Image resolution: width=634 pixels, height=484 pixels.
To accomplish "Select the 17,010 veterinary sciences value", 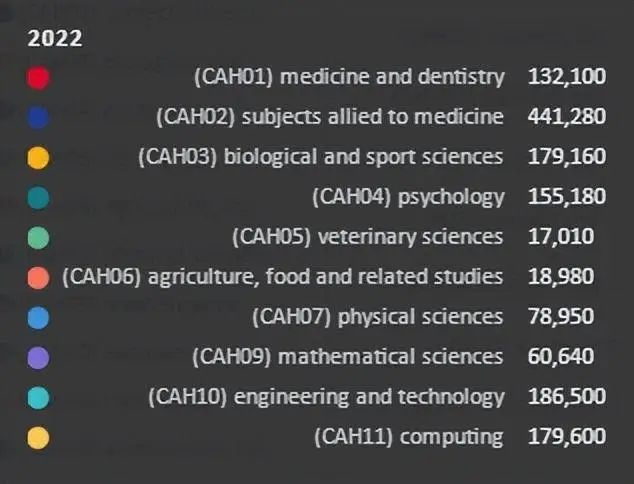I will pos(561,237).
